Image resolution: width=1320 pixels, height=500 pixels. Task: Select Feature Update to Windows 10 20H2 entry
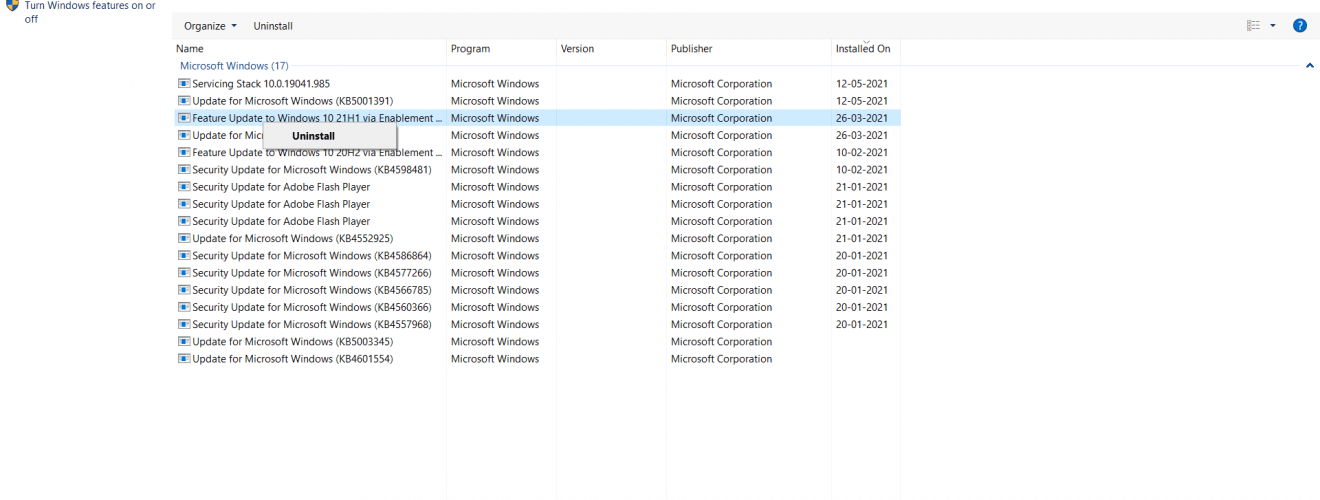click(x=316, y=153)
